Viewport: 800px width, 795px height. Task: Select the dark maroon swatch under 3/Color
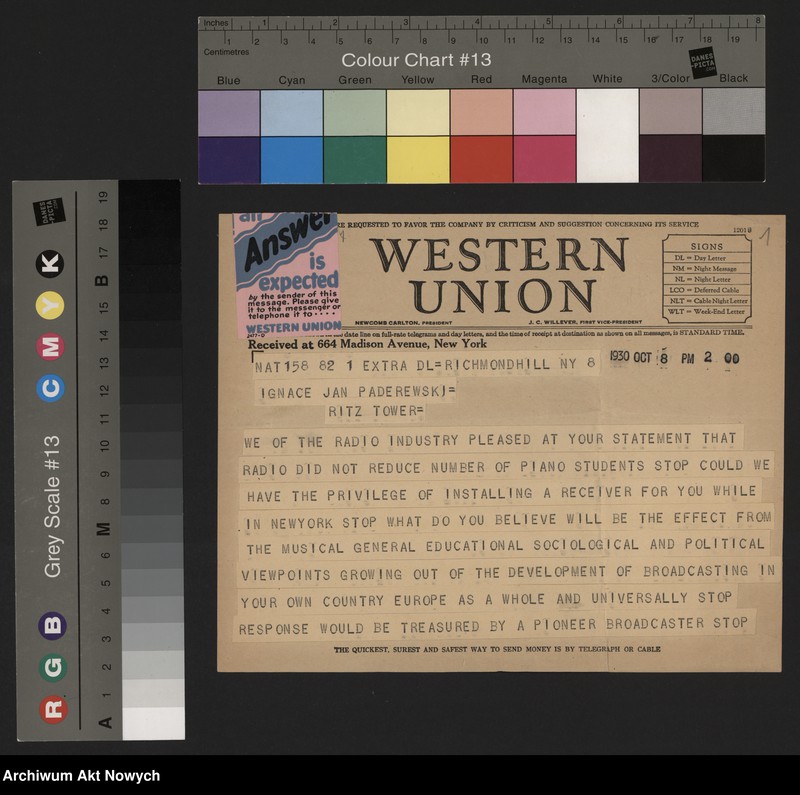click(671, 158)
